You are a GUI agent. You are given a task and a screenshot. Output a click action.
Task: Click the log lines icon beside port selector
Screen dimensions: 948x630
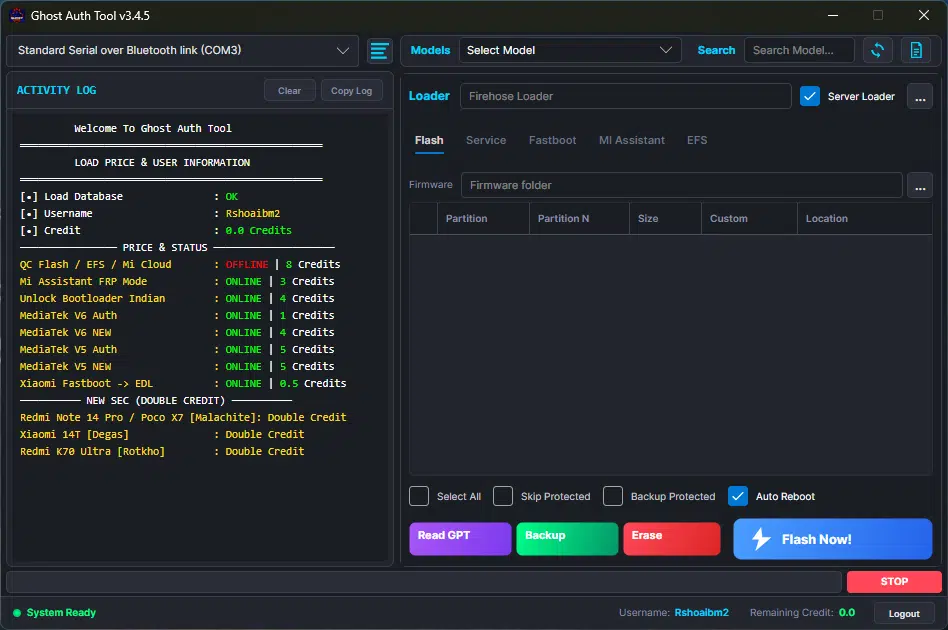(x=380, y=51)
